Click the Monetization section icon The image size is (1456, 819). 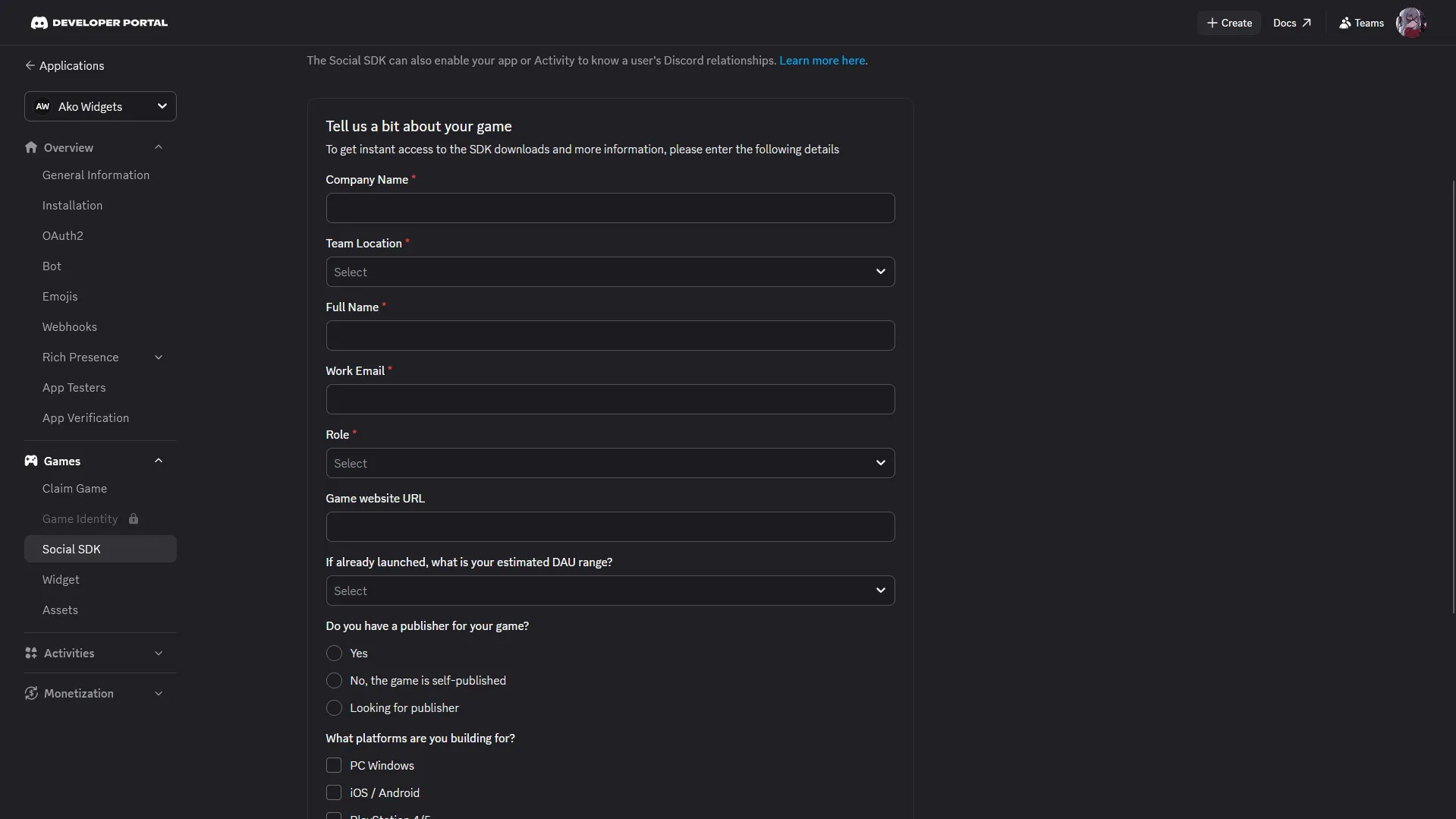tap(31, 693)
